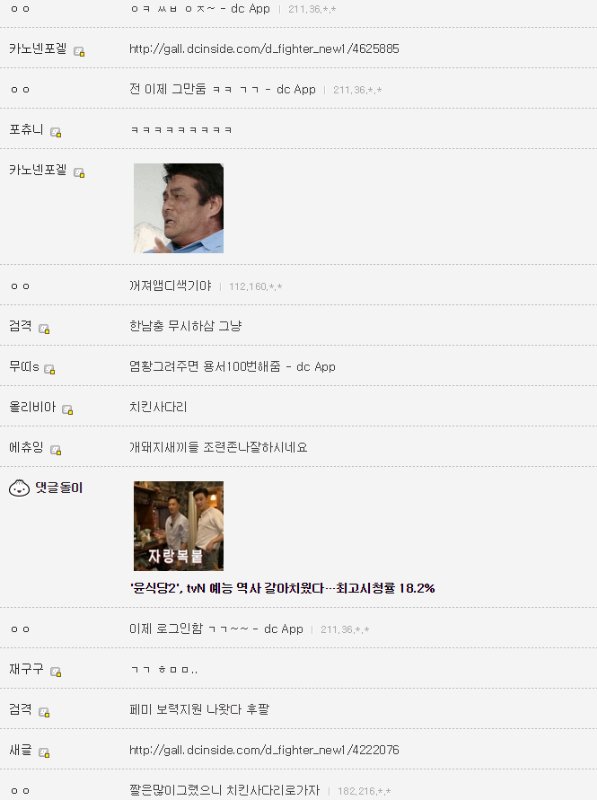The height and width of the screenshot is (800, 597).
Task: Click the username 재구구
Action: coord(26,669)
